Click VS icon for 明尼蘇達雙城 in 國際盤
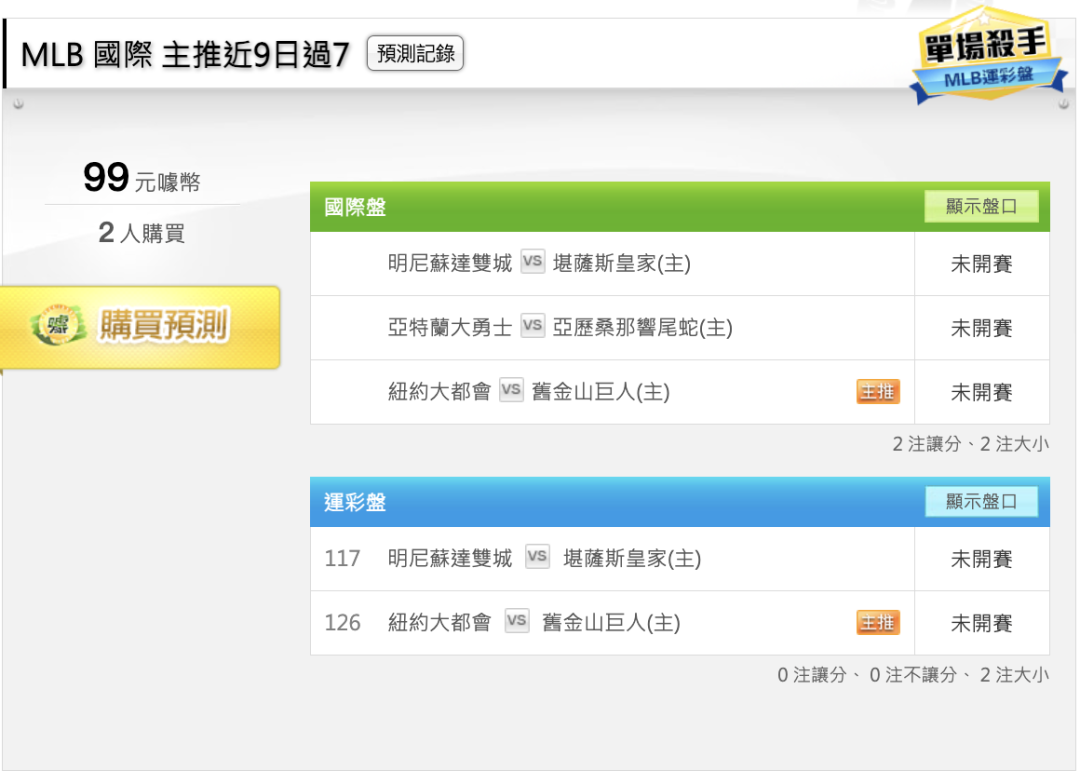The image size is (1080, 784). click(x=532, y=263)
